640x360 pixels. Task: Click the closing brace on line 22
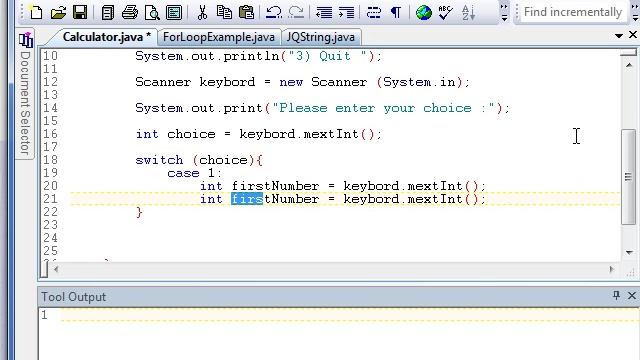coord(139,212)
